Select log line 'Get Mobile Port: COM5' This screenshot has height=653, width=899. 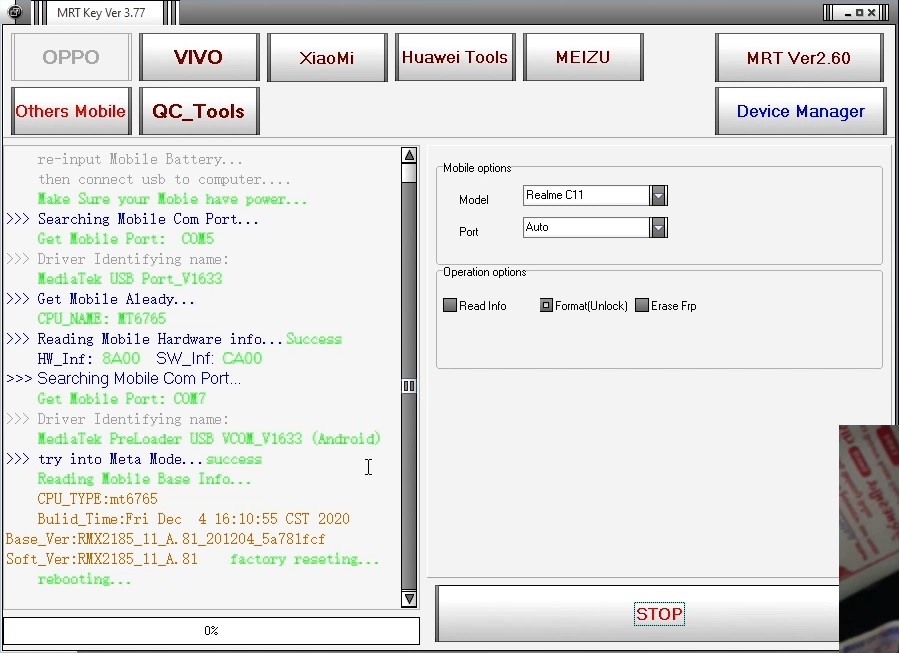126,239
